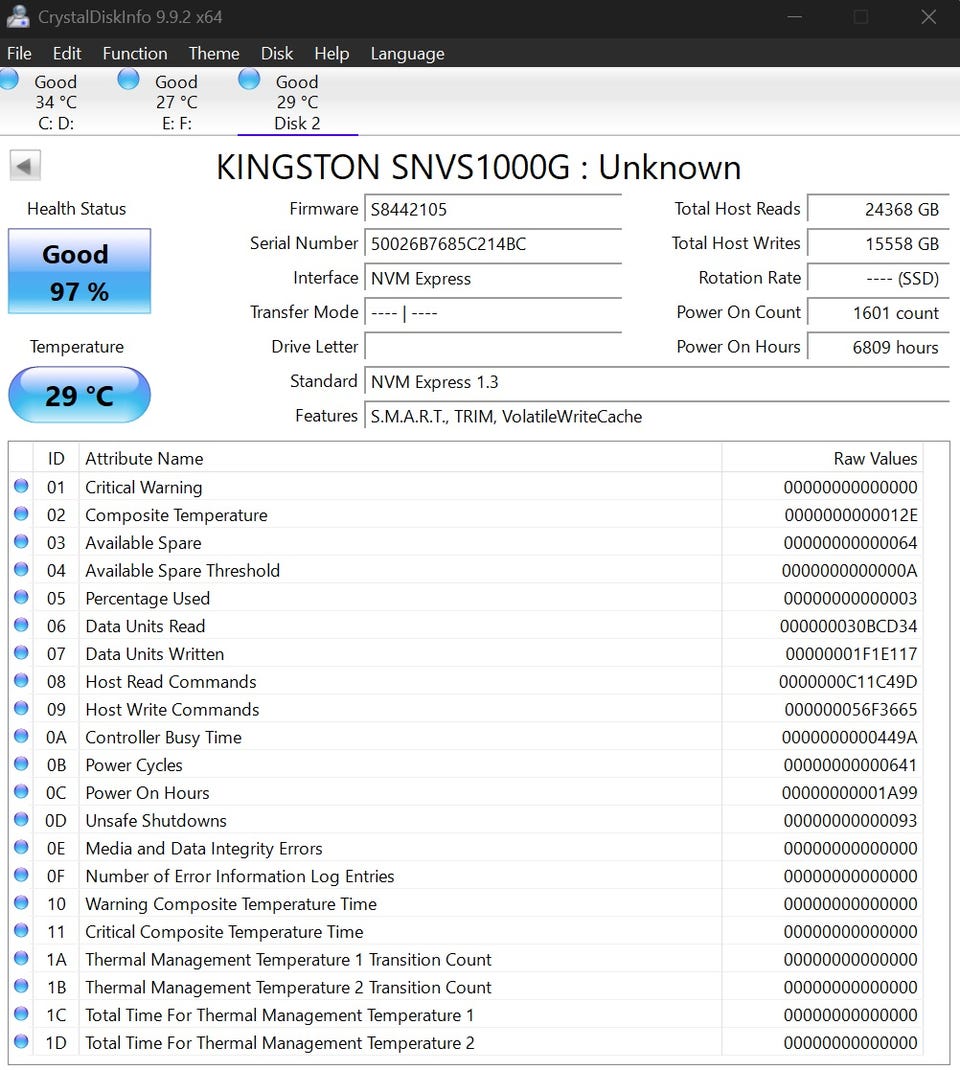Click status orb for Media and Data Integrity Errors
Screen dimensions: 960x1070
pyautogui.click(x=21, y=847)
